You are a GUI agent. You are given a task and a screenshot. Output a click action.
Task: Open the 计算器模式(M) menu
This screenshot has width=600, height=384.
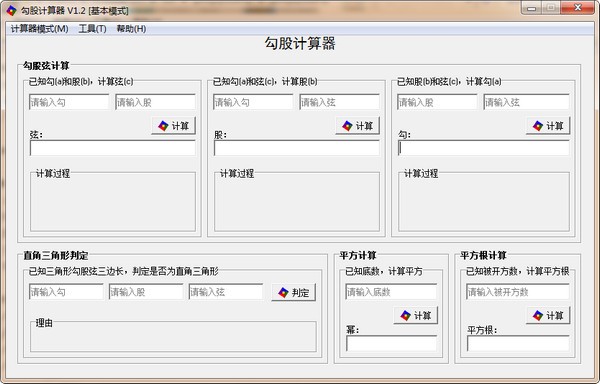[x=39, y=29]
